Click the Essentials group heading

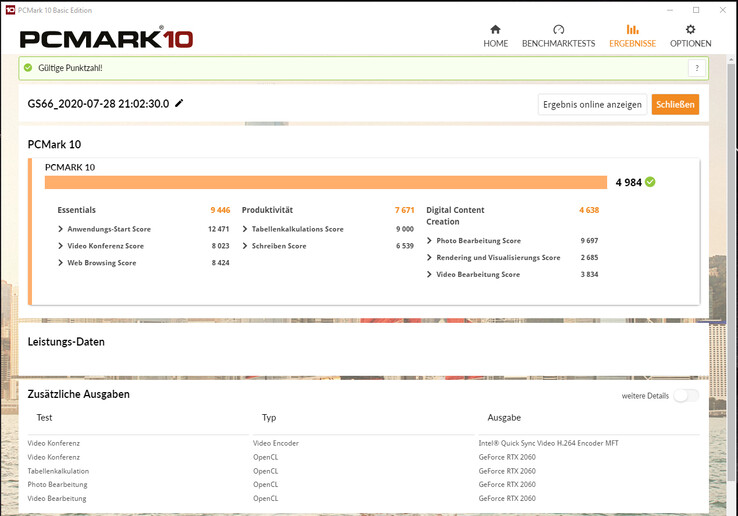(76, 210)
